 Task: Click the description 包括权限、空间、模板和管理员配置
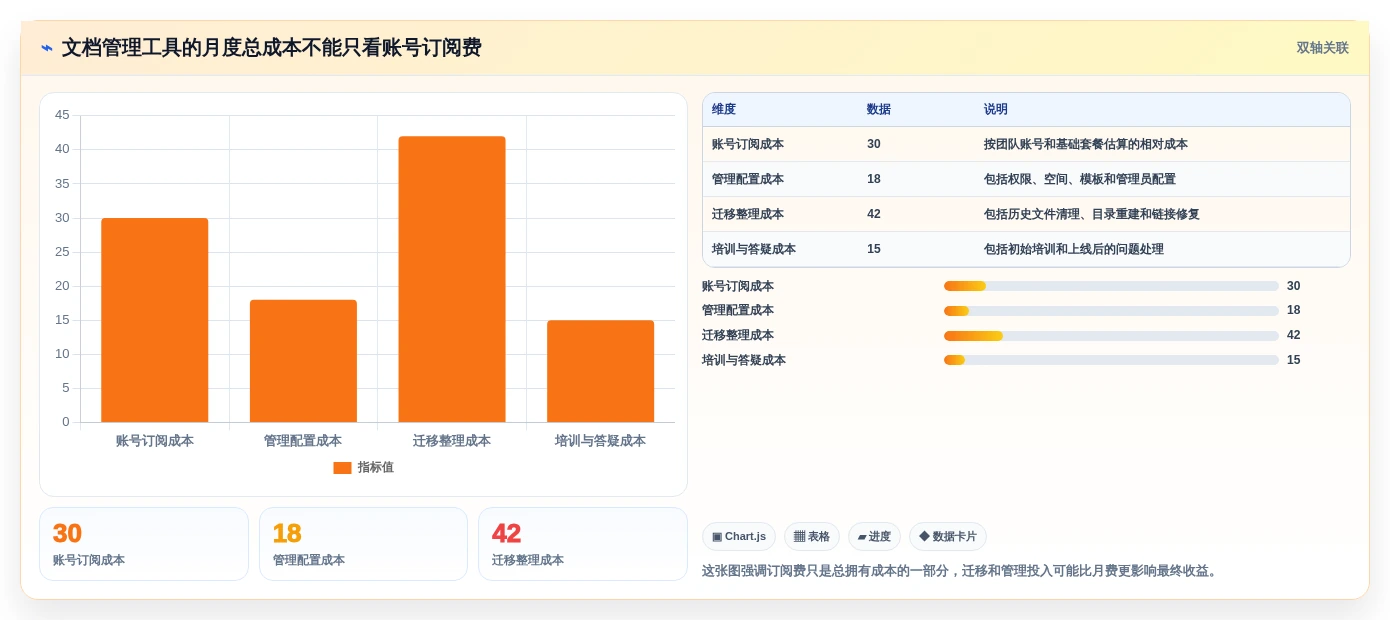point(1080,180)
